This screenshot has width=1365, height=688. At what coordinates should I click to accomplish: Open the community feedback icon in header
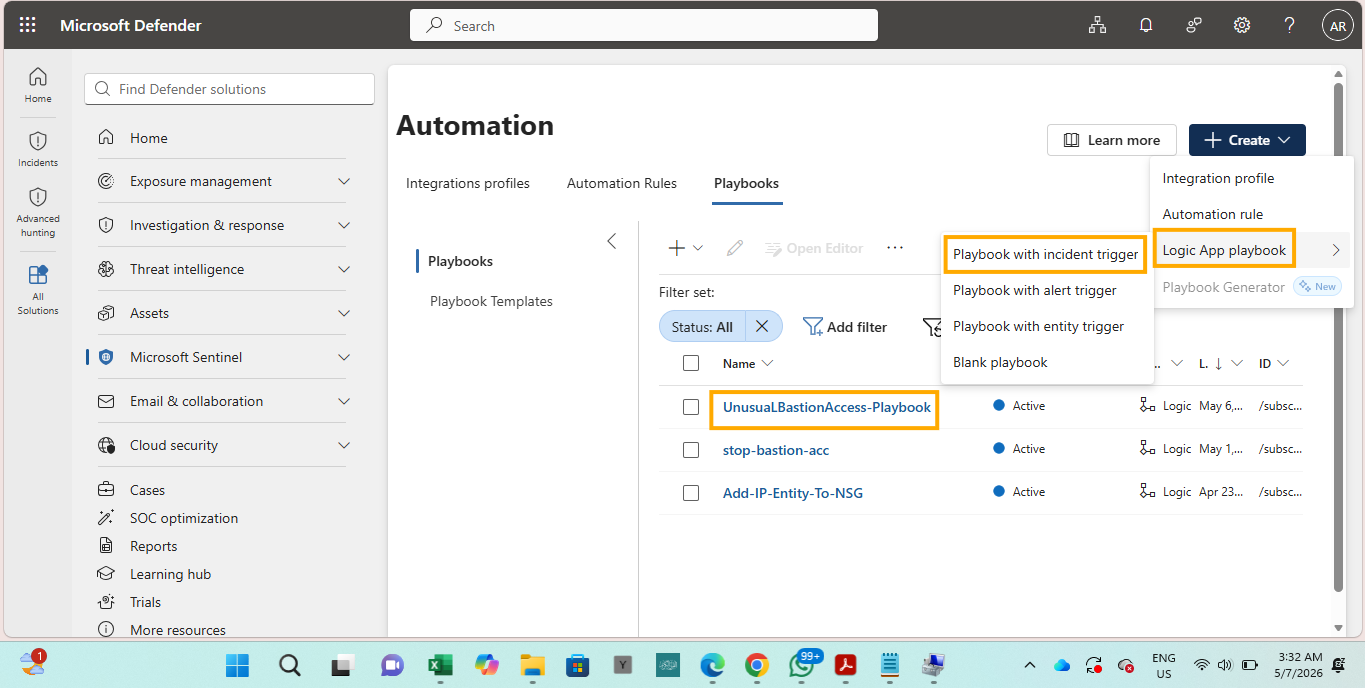pos(1194,26)
